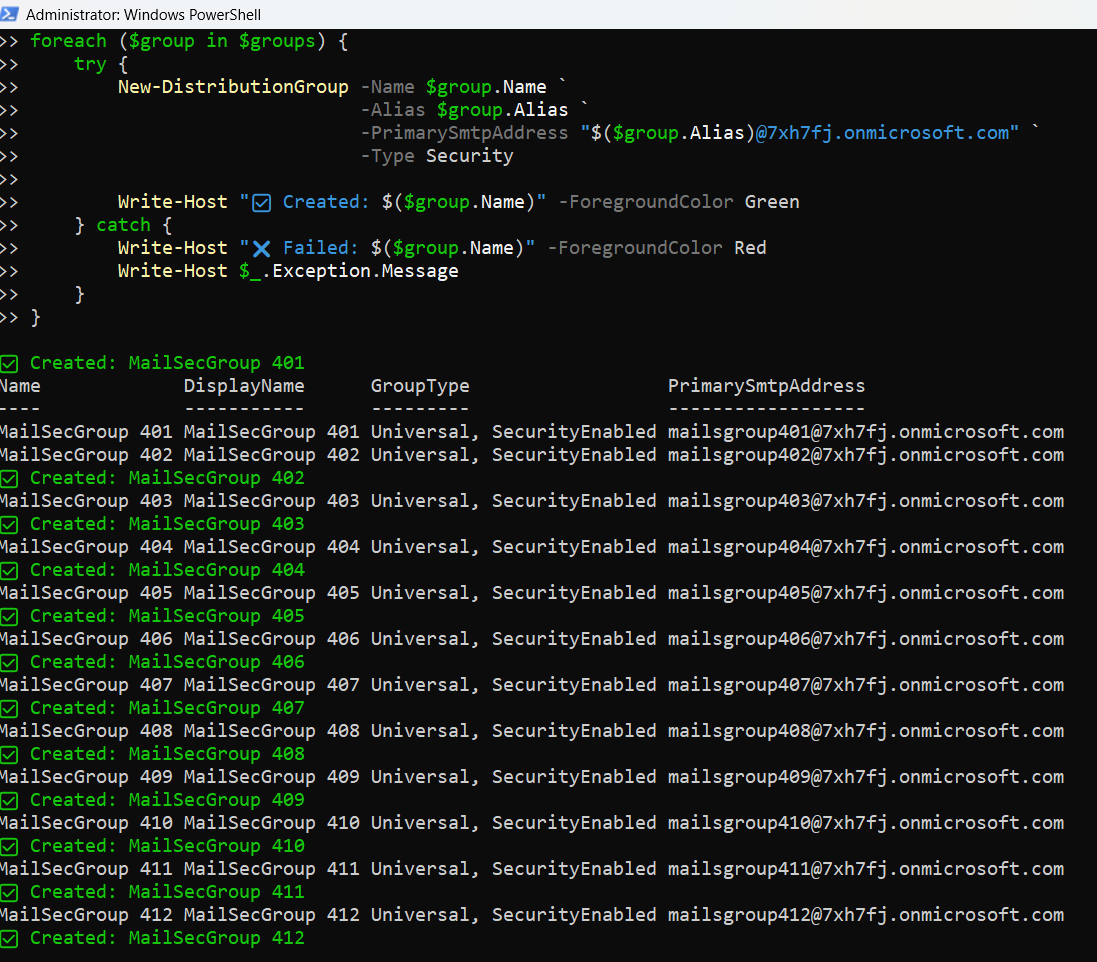Click the checkmark icon before Created: MailSecGroup 401
Viewport: 1097px width, 962px height.
(x=9, y=363)
